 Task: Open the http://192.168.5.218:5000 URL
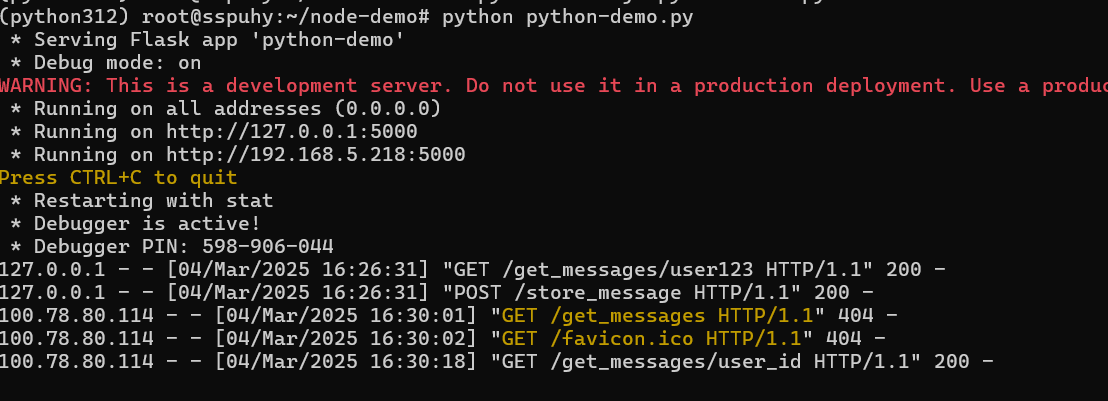(x=317, y=155)
